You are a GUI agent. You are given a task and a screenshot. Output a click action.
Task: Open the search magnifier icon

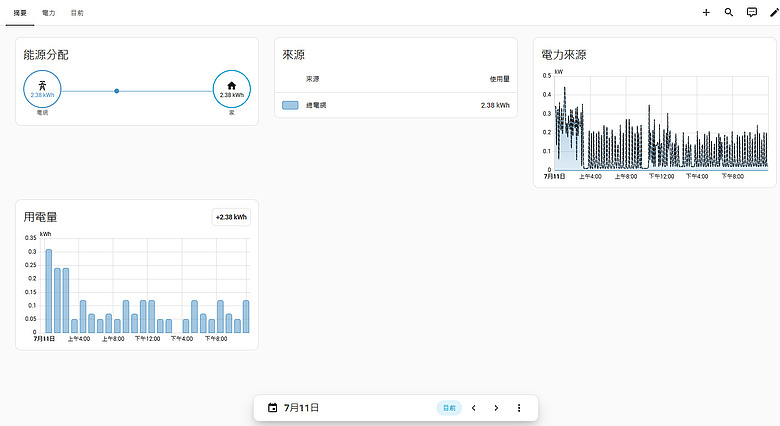tap(729, 12)
